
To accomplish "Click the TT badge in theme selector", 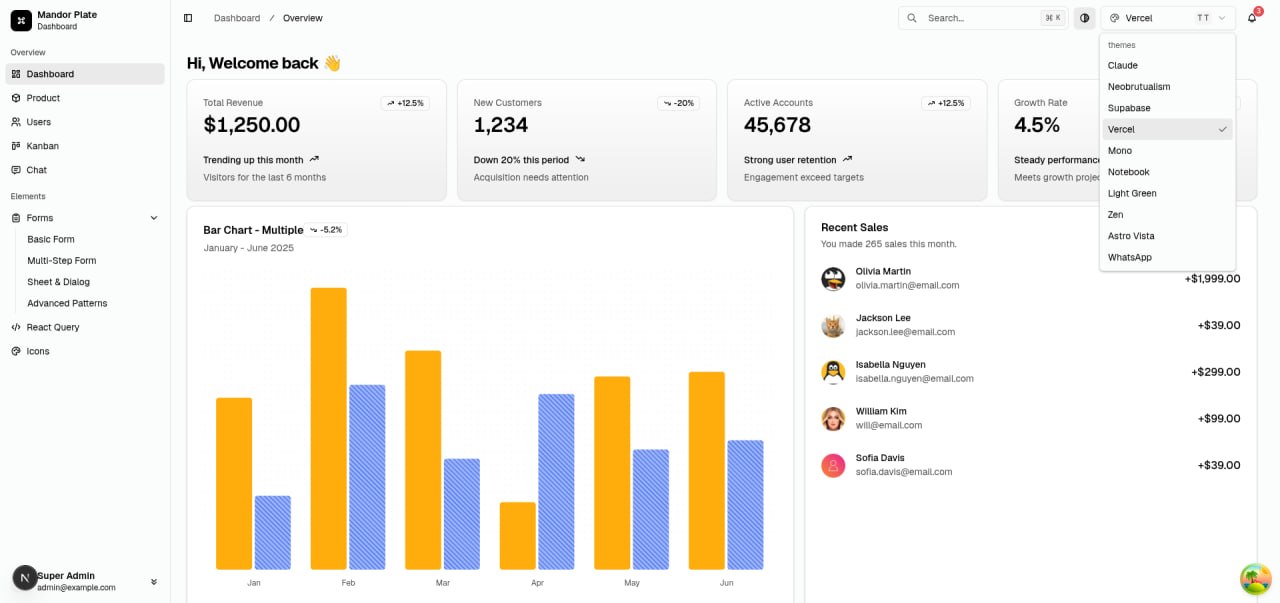I will point(1203,18).
